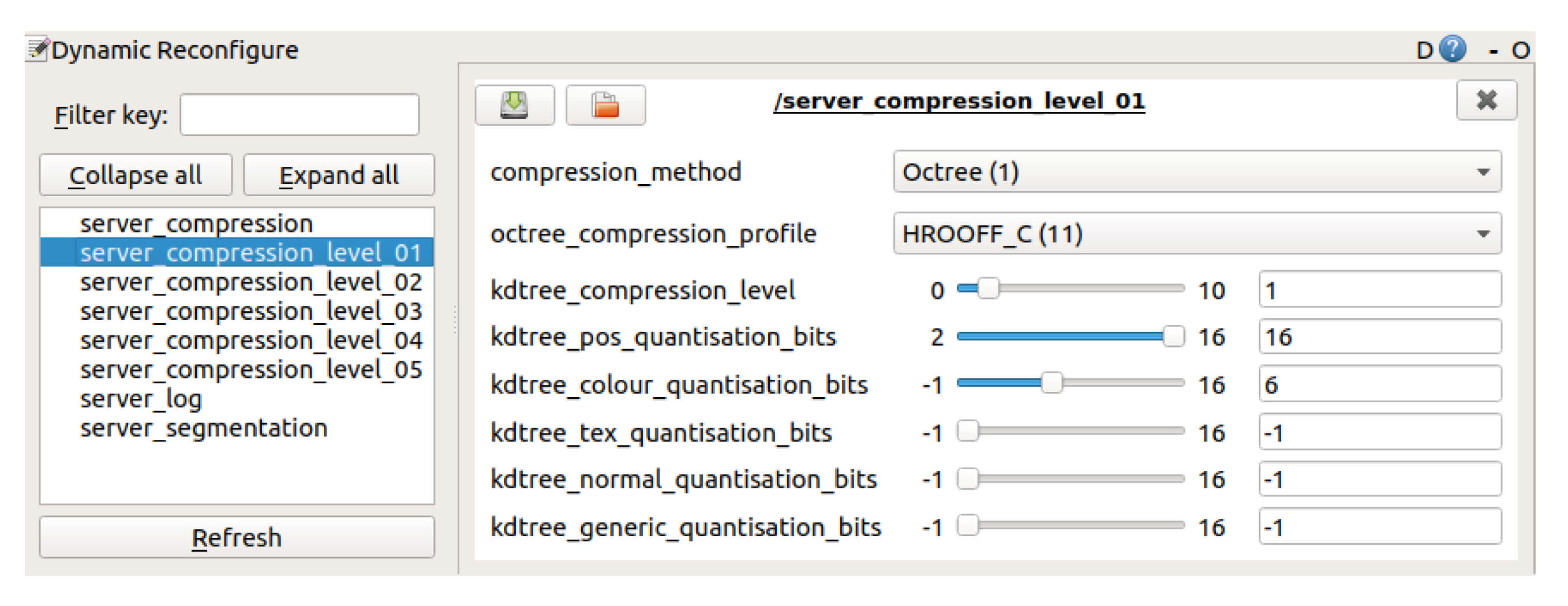
Task: Click the save configuration to file icon
Action: coord(514,104)
